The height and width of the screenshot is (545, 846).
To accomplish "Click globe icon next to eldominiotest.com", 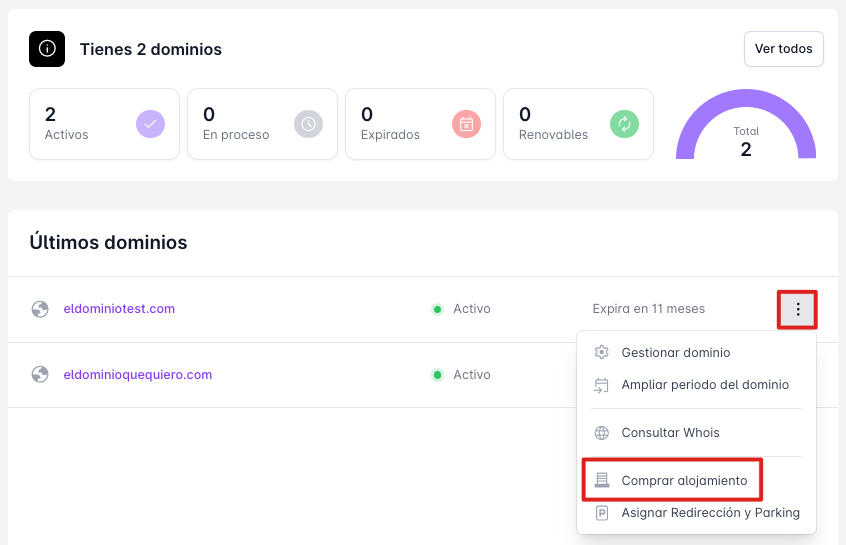I will [40, 309].
